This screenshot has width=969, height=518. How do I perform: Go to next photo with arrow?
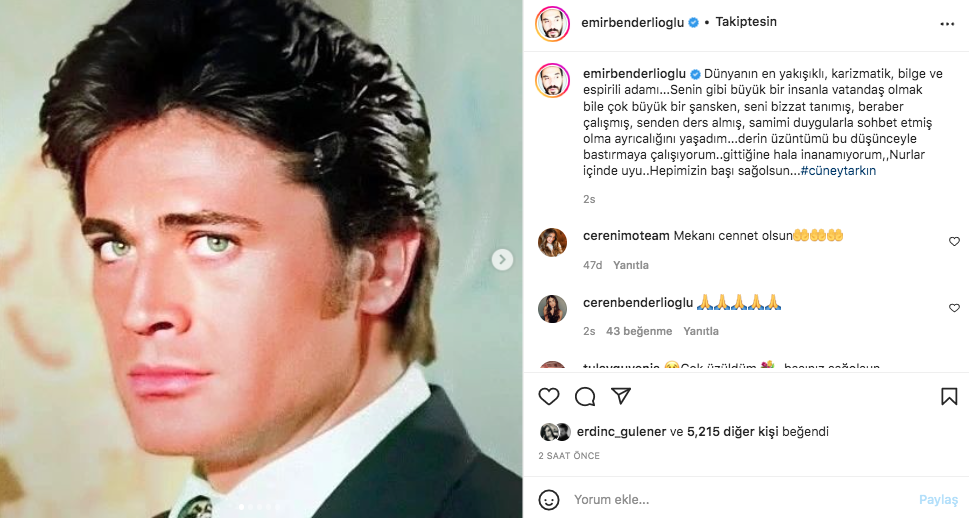(503, 260)
